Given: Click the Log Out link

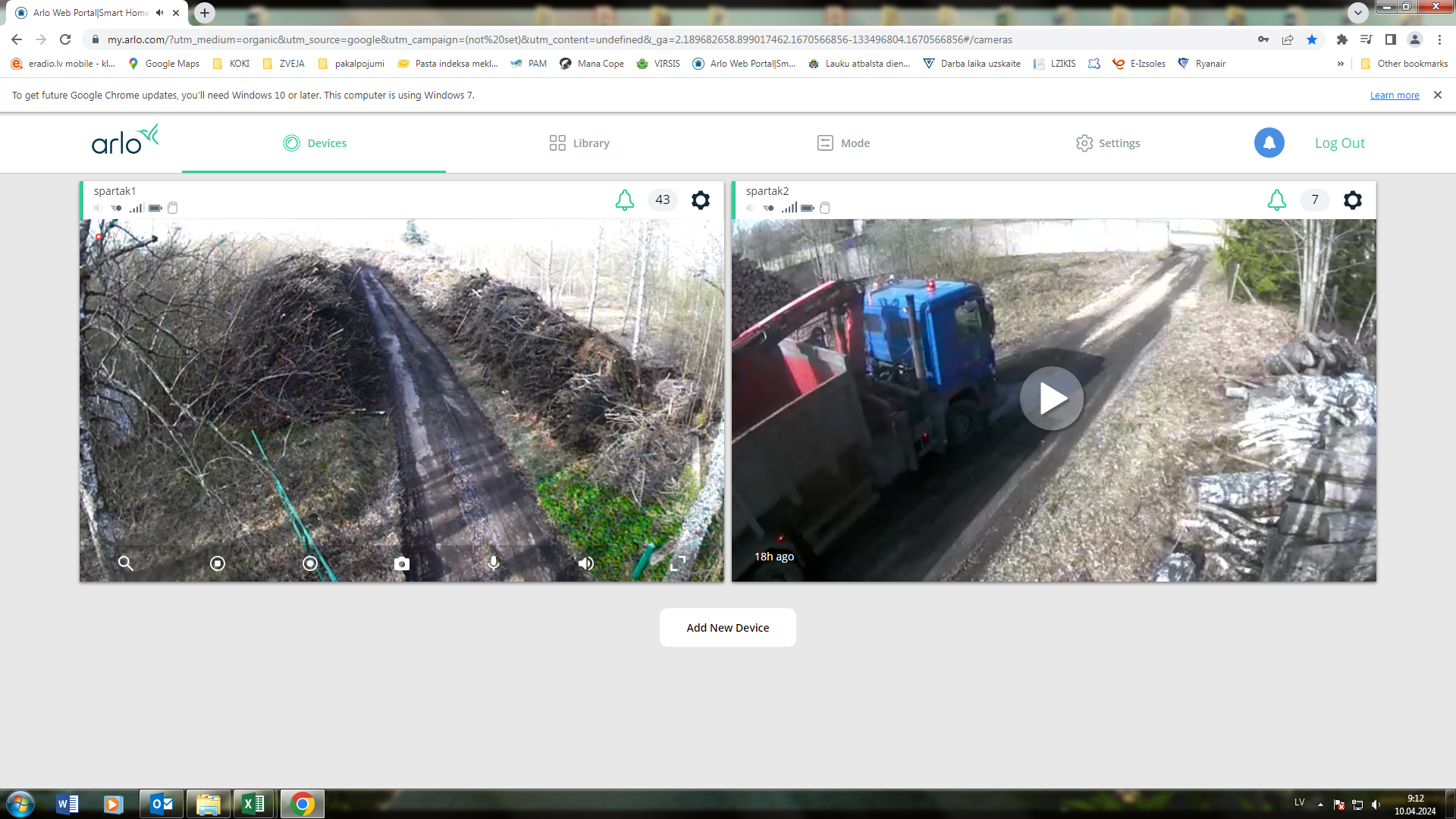Looking at the screenshot, I should [1339, 143].
